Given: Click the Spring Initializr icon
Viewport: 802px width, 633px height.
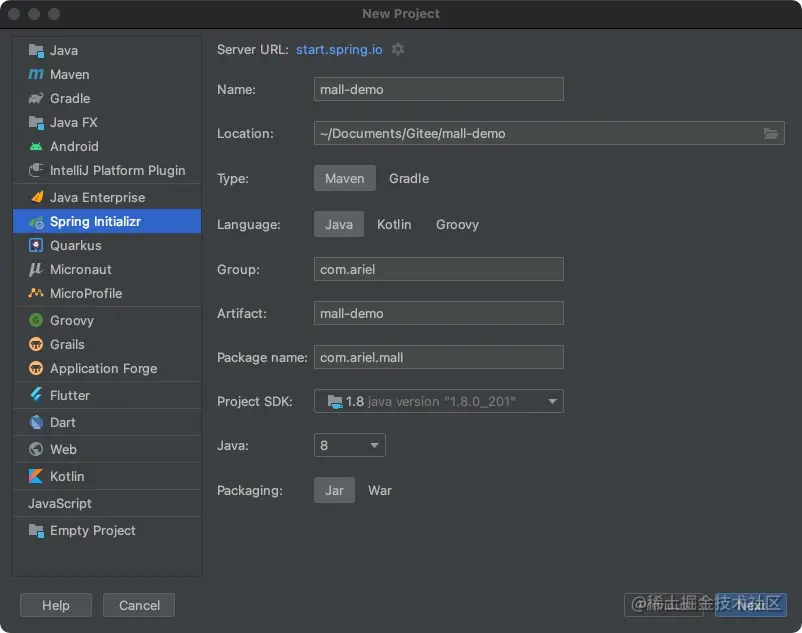Looking at the screenshot, I should coord(36,222).
